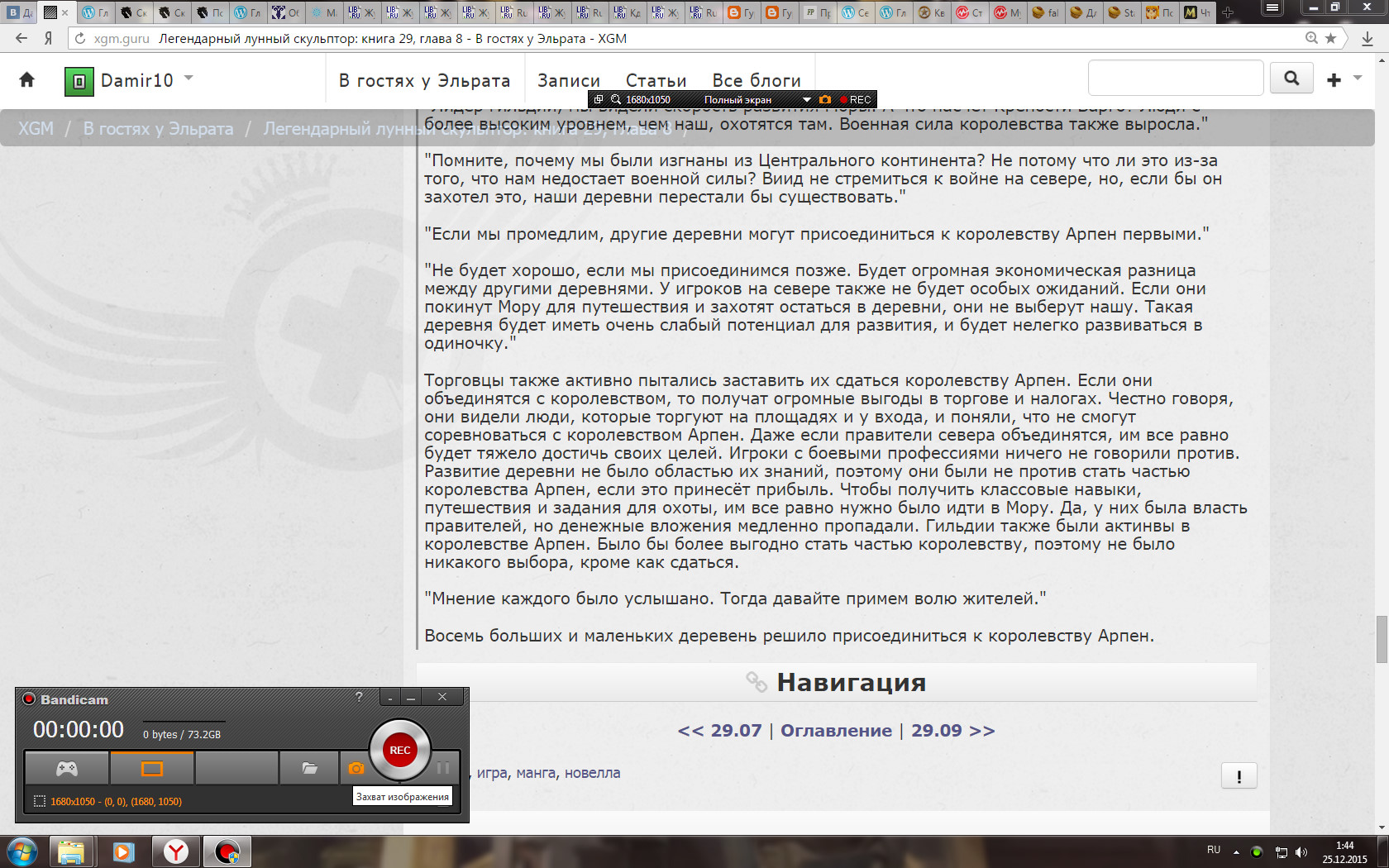The width and height of the screenshot is (1389, 868).
Task: Click the page vertical scrollbar thumb
Action: tap(1382, 639)
